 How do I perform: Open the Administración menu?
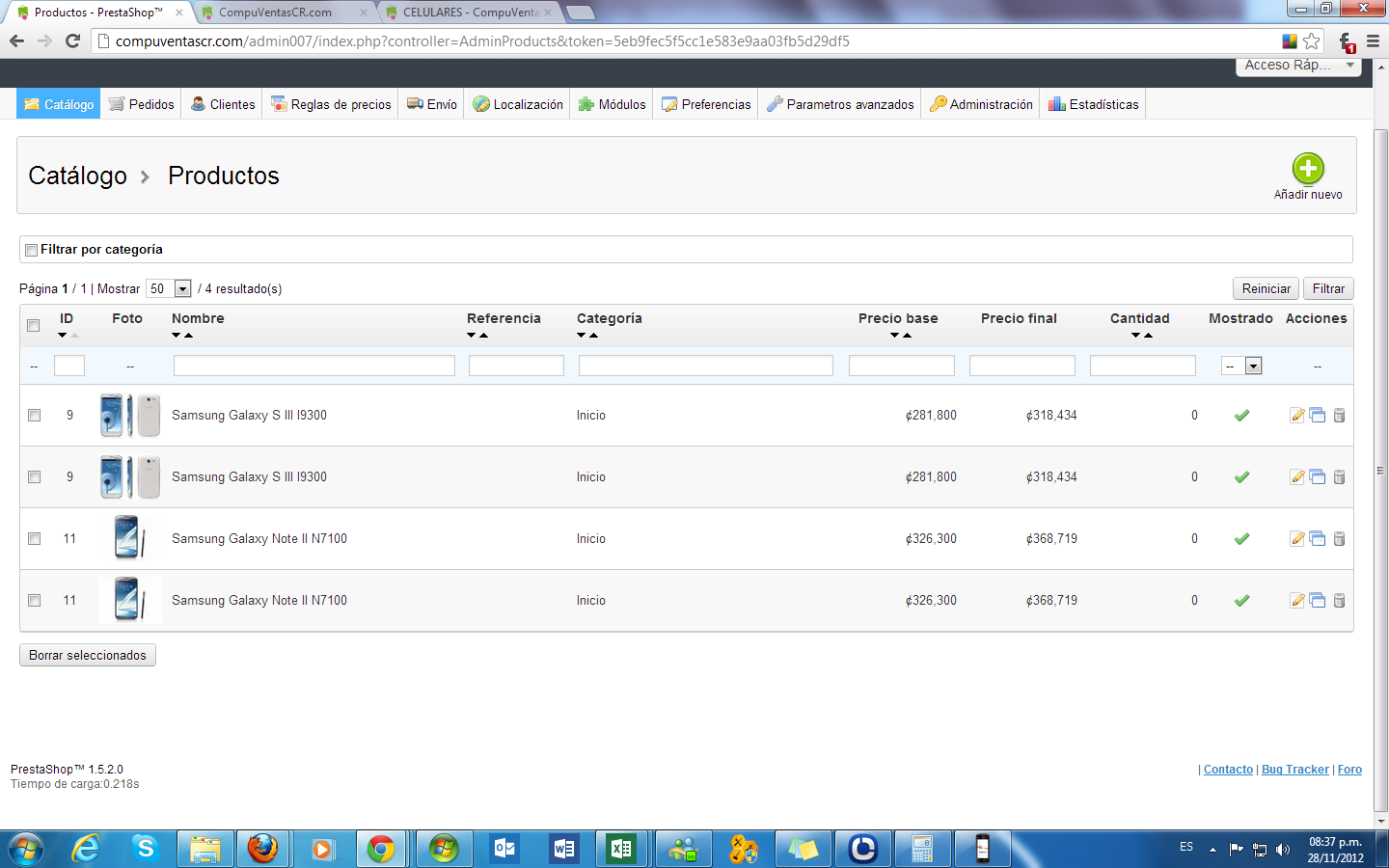(981, 104)
